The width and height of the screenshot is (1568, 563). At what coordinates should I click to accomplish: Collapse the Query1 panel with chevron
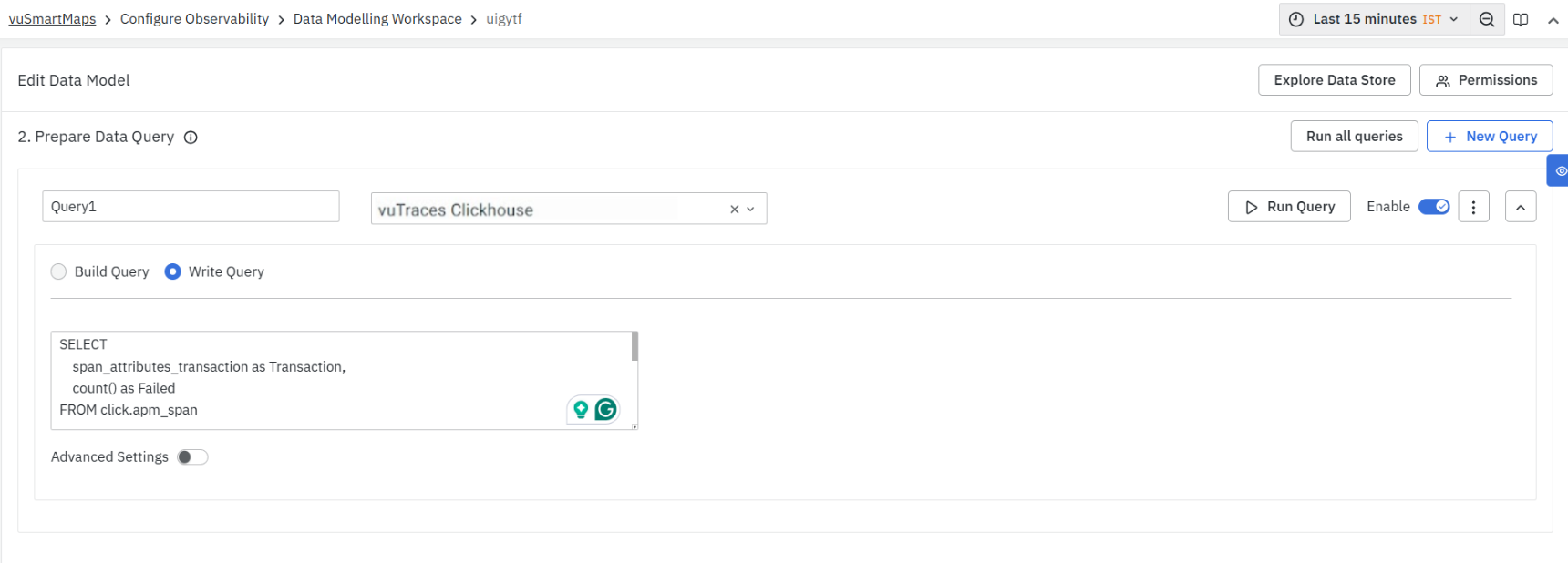(x=1520, y=207)
